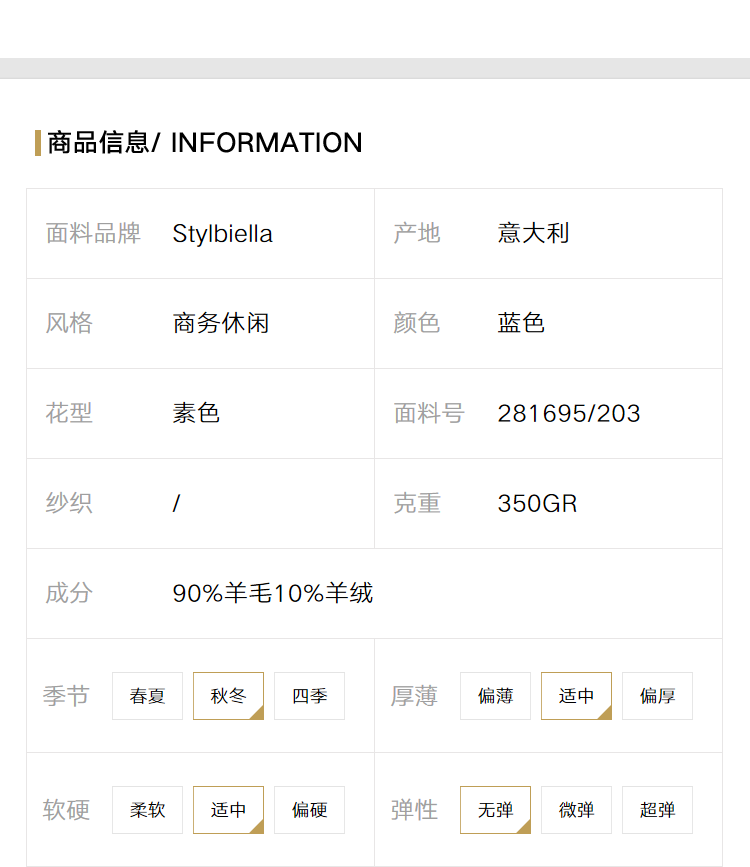Click the 商品信息/ INFORMATION heading
This screenshot has width=750, height=867.
[x=205, y=143]
